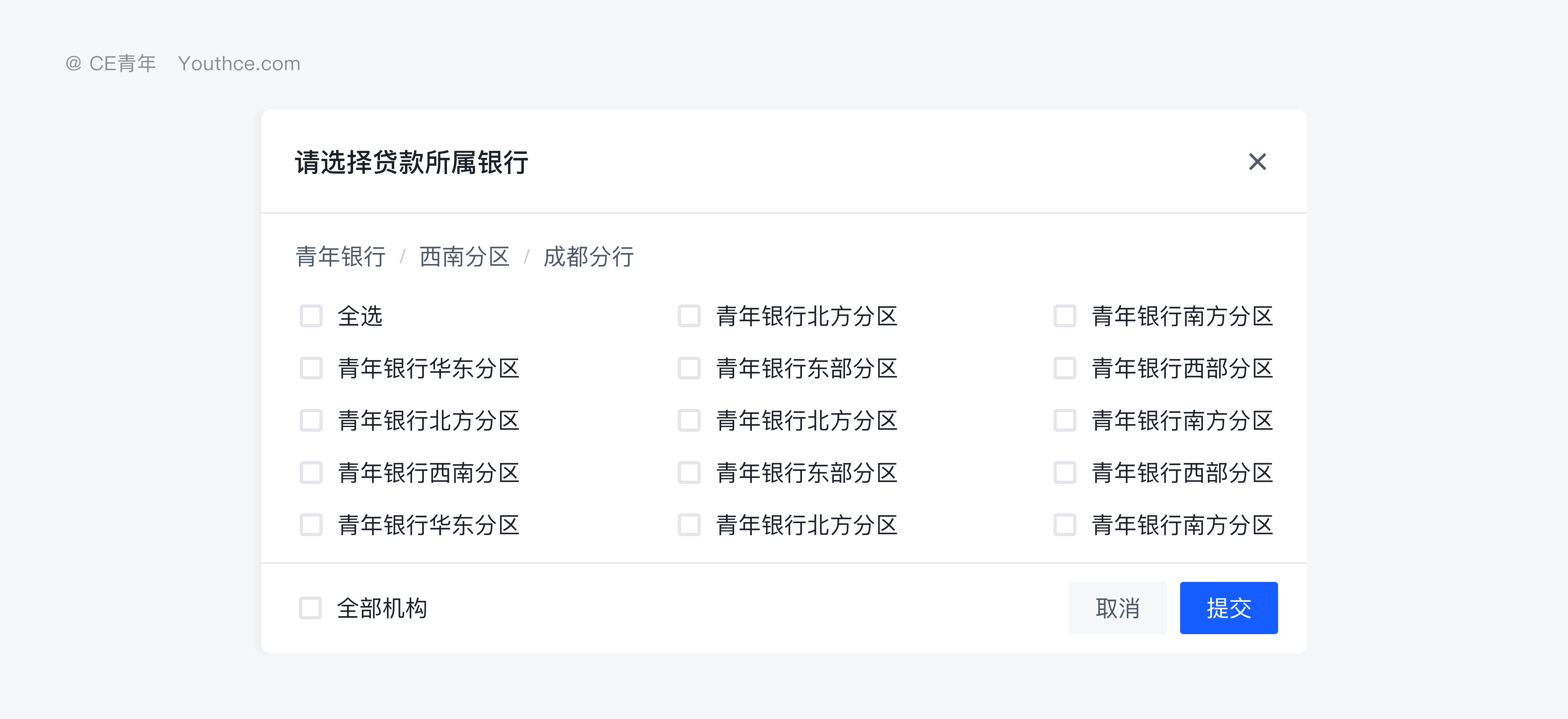Close the bank selection dialog
The width and height of the screenshot is (1568, 719).
click(x=1258, y=162)
